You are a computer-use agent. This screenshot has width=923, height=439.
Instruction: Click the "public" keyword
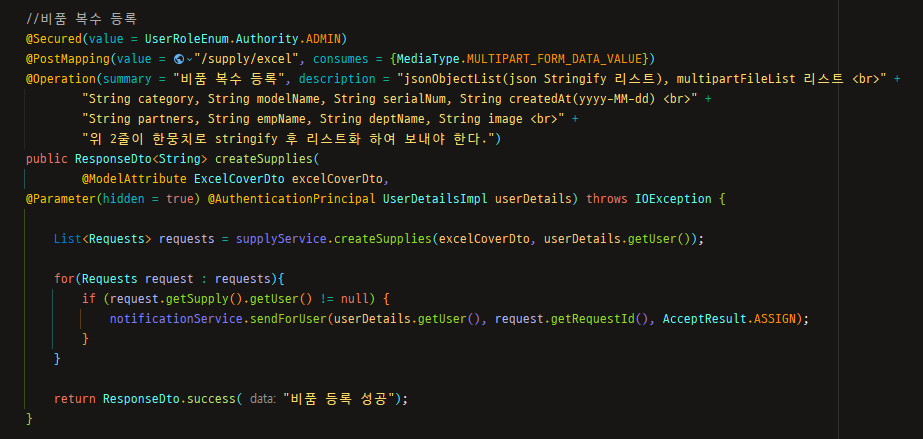47,159
